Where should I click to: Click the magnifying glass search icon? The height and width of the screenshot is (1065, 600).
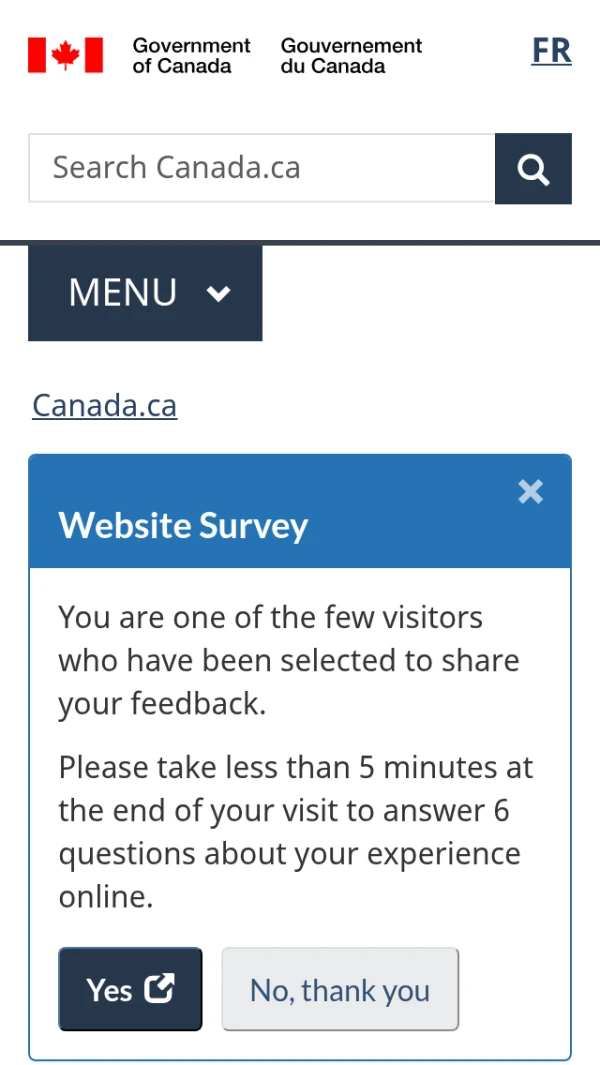coord(533,169)
